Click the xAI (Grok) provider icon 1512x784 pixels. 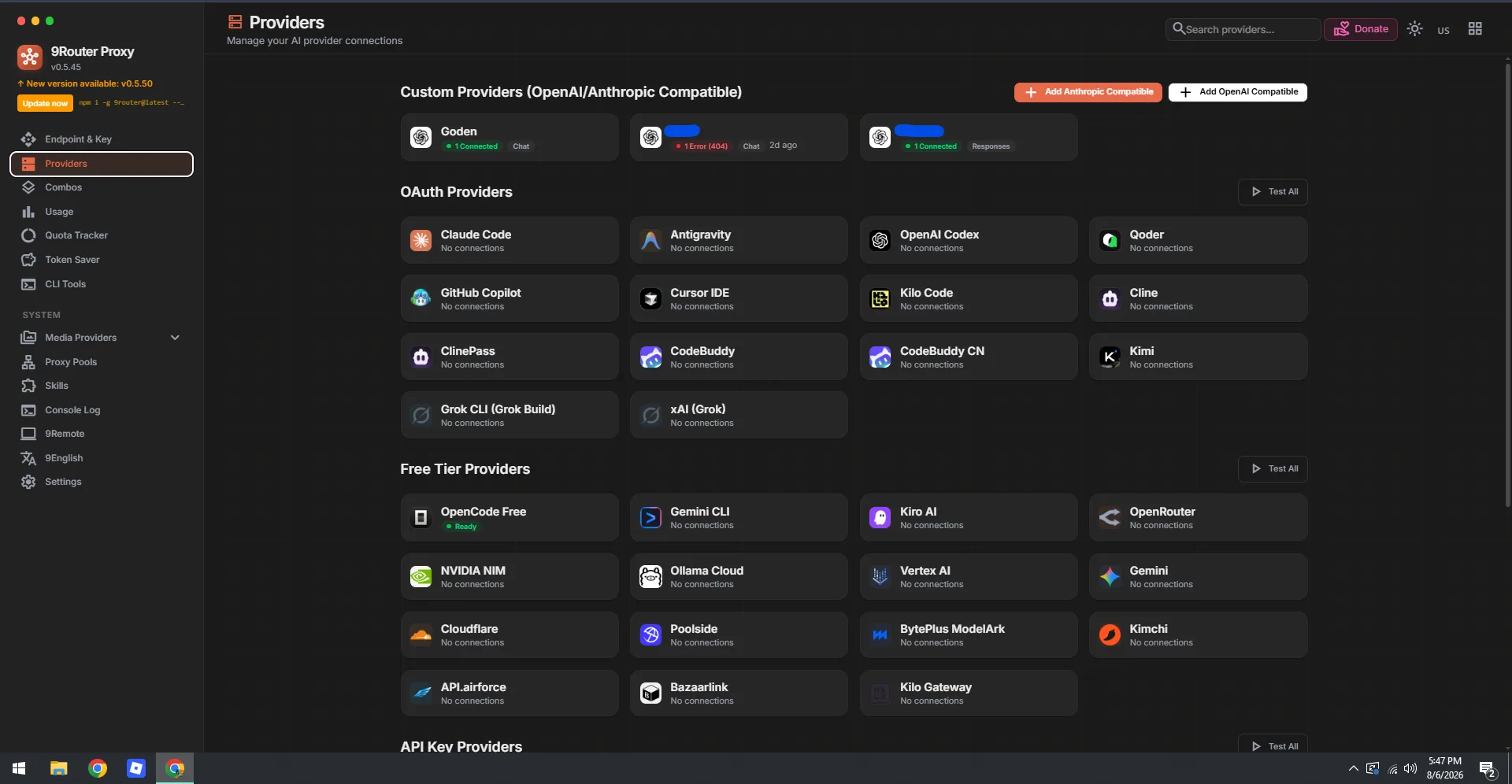(650, 415)
